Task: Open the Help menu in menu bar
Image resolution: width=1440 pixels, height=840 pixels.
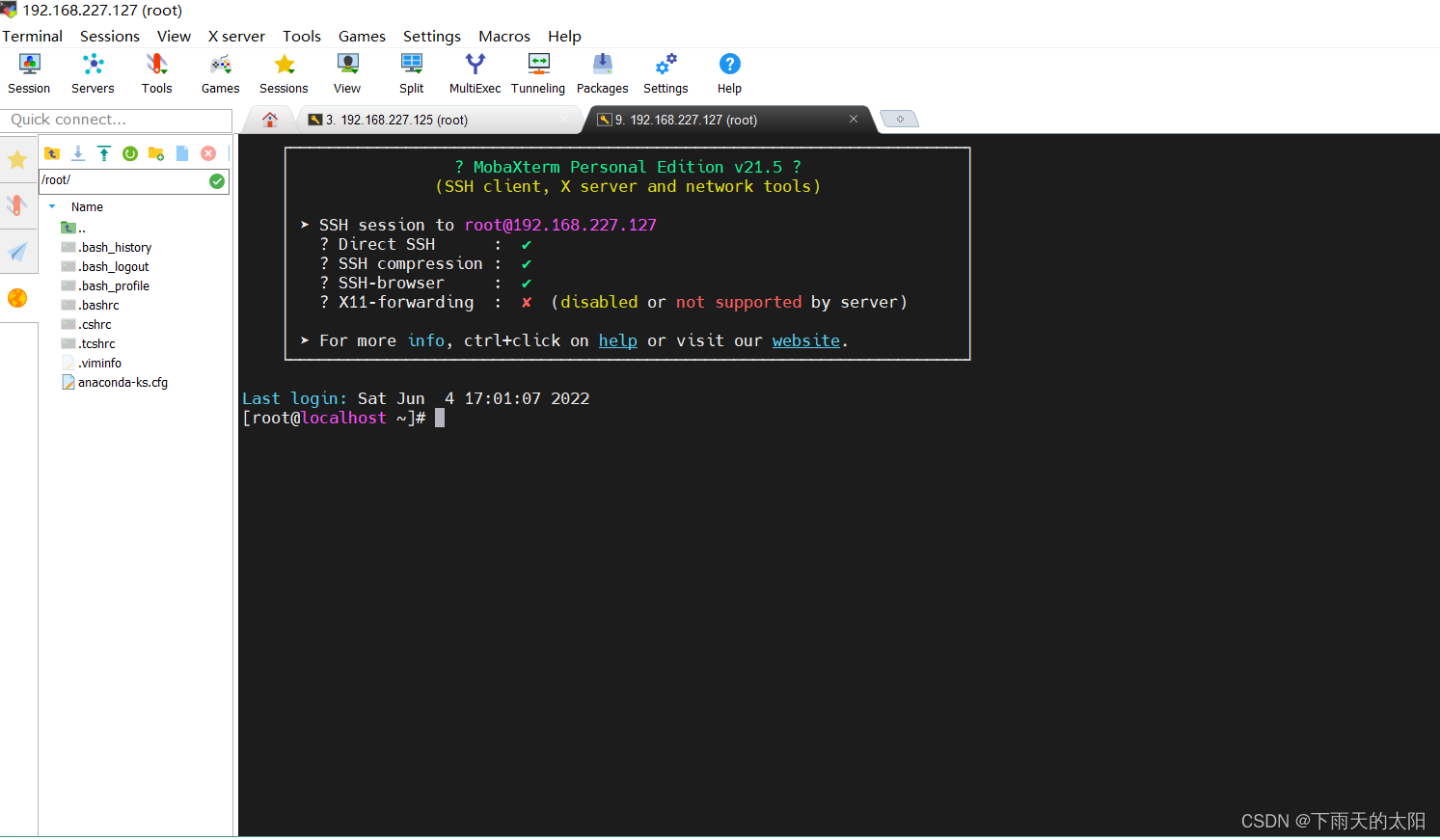Action: point(564,36)
